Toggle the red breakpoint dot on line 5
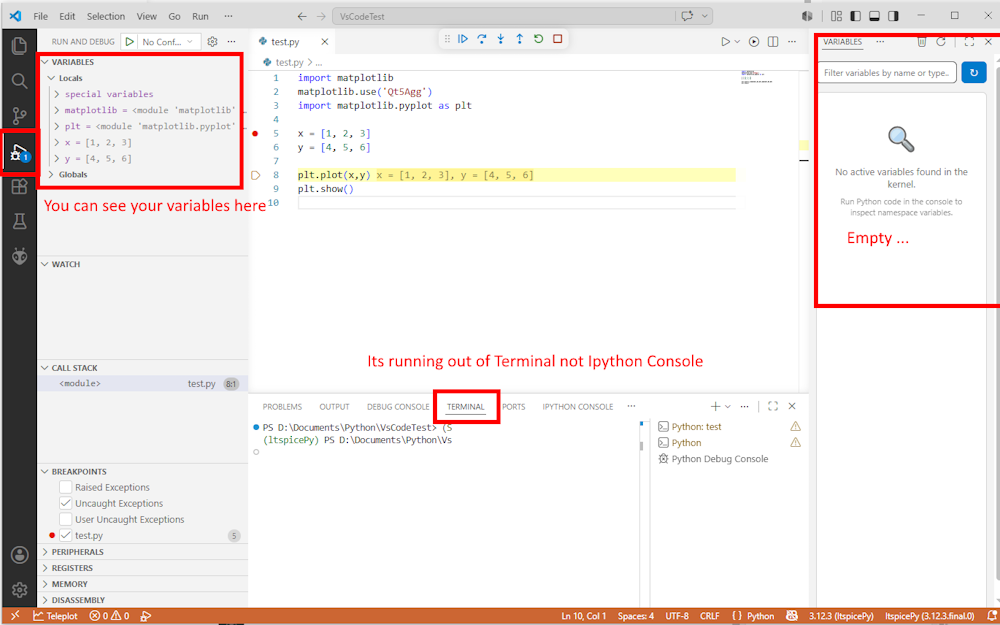Screen dimensions: 1000x625 point(255,133)
